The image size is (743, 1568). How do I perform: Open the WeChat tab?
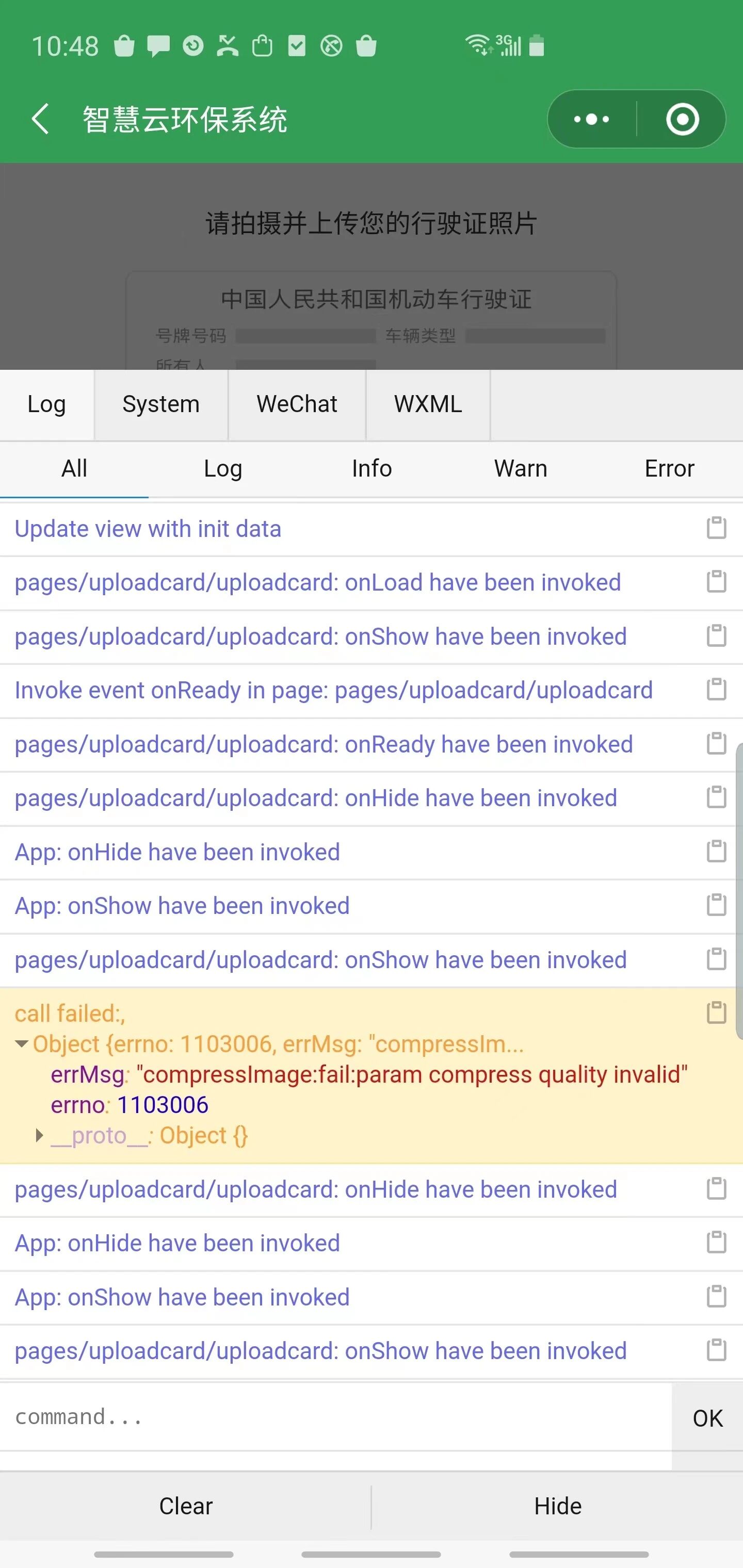(x=297, y=404)
